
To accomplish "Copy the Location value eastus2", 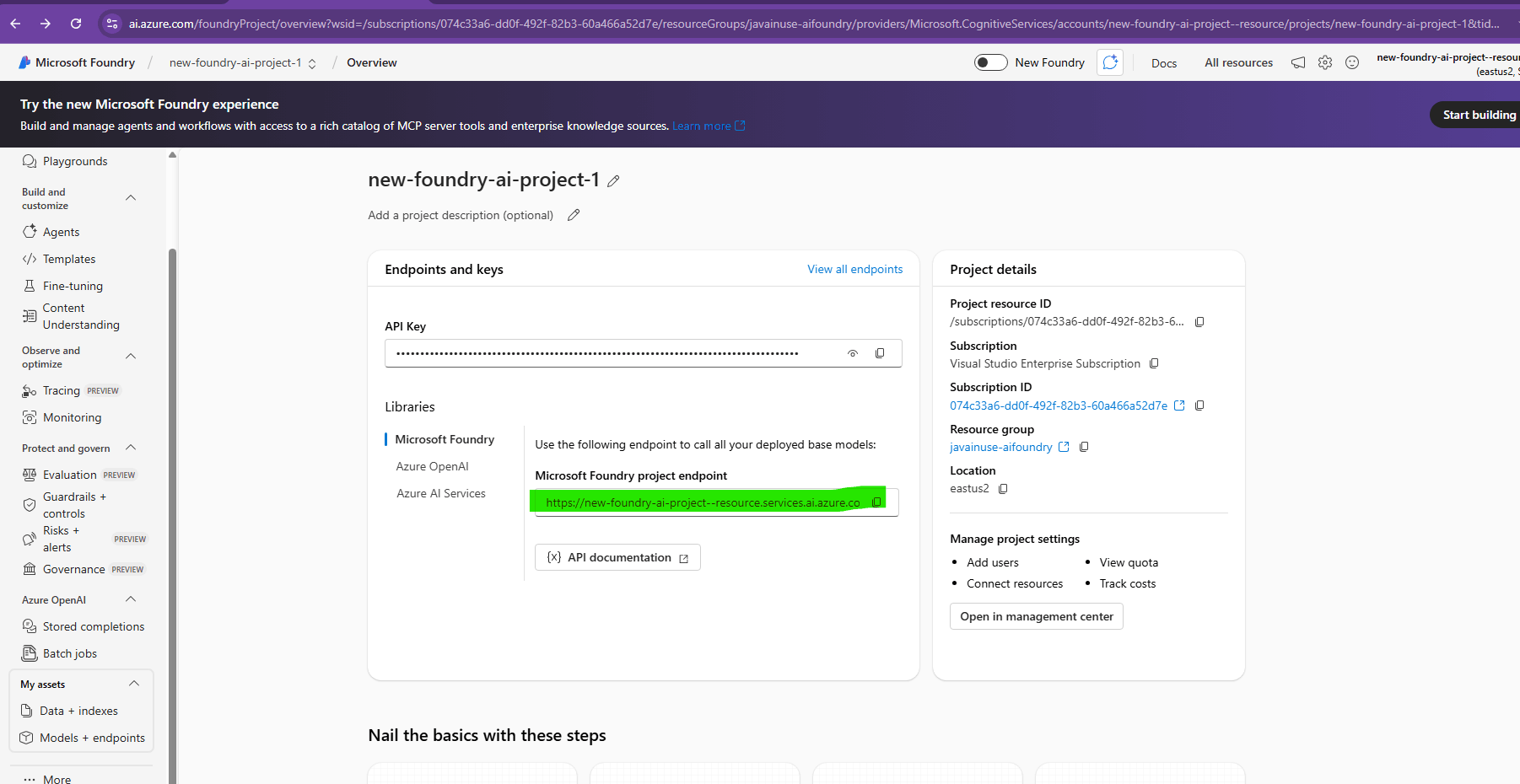I will coord(1003,489).
